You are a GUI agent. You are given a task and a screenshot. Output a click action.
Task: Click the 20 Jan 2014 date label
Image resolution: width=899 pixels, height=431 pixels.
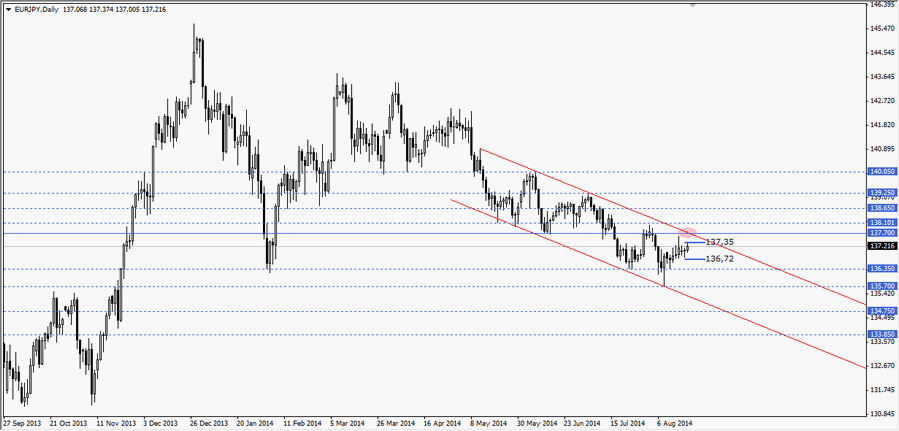(256, 424)
